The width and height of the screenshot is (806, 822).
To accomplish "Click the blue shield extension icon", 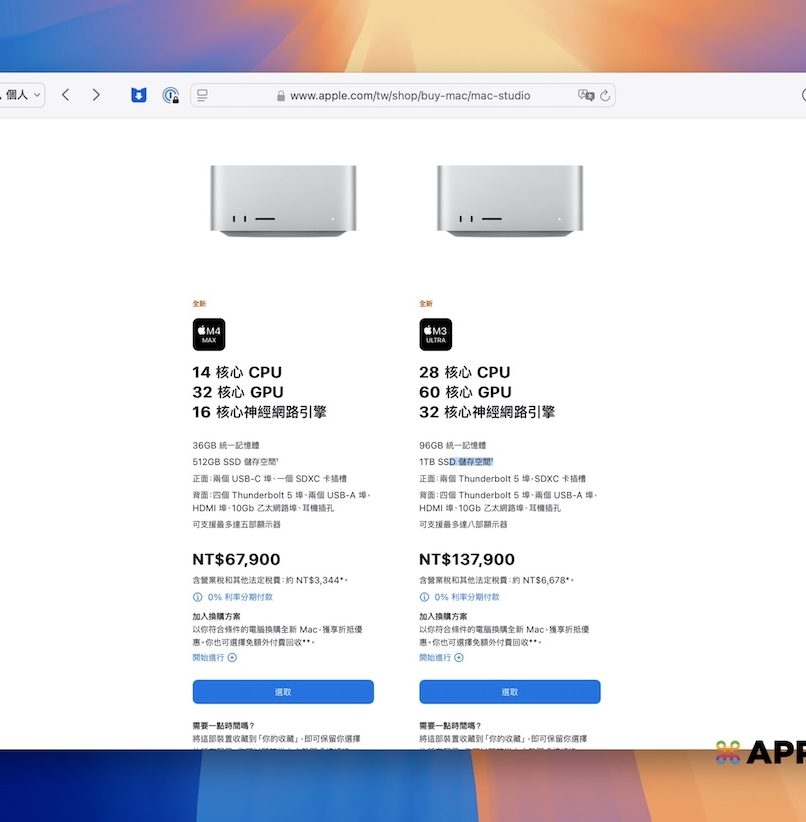I will click(x=139, y=95).
